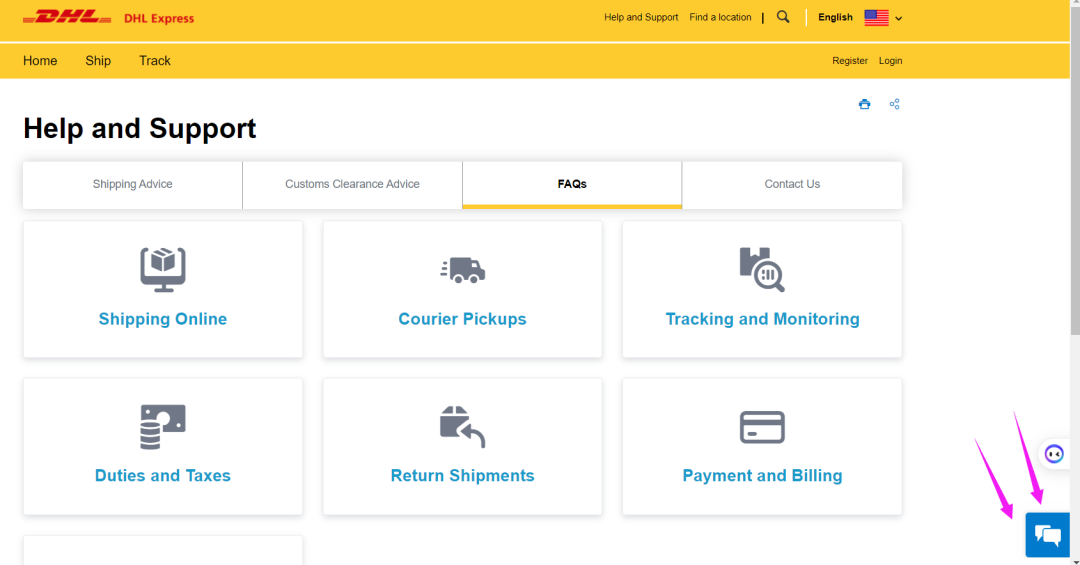The height and width of the screenshot is (565, 1080).
Task: Open Tracking and Monitoring FAQ title
Action: [762, 319]
